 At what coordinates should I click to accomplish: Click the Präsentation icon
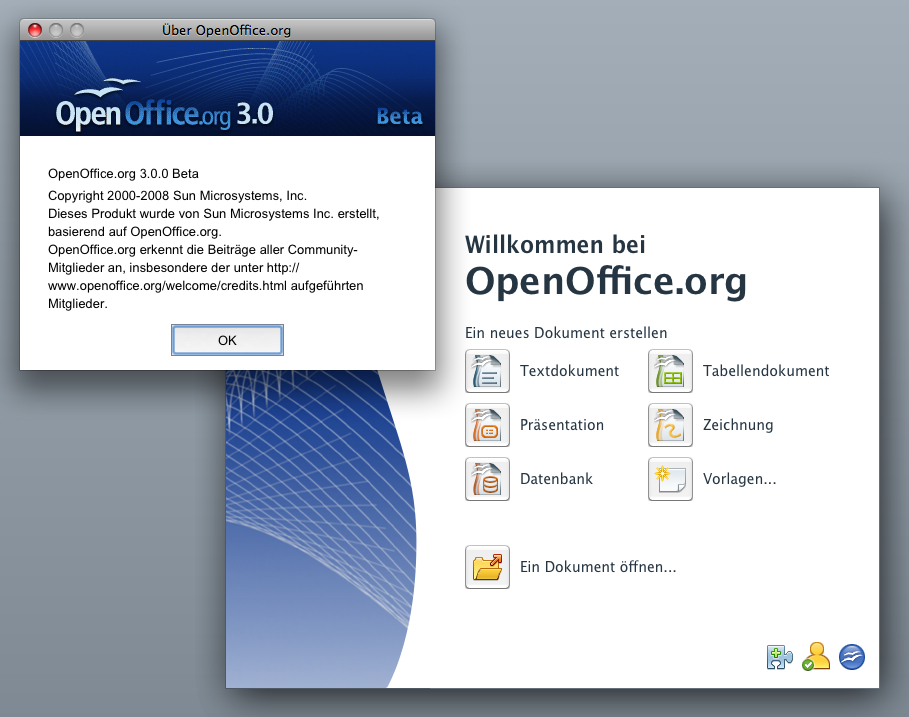click(x=487, y=425)
